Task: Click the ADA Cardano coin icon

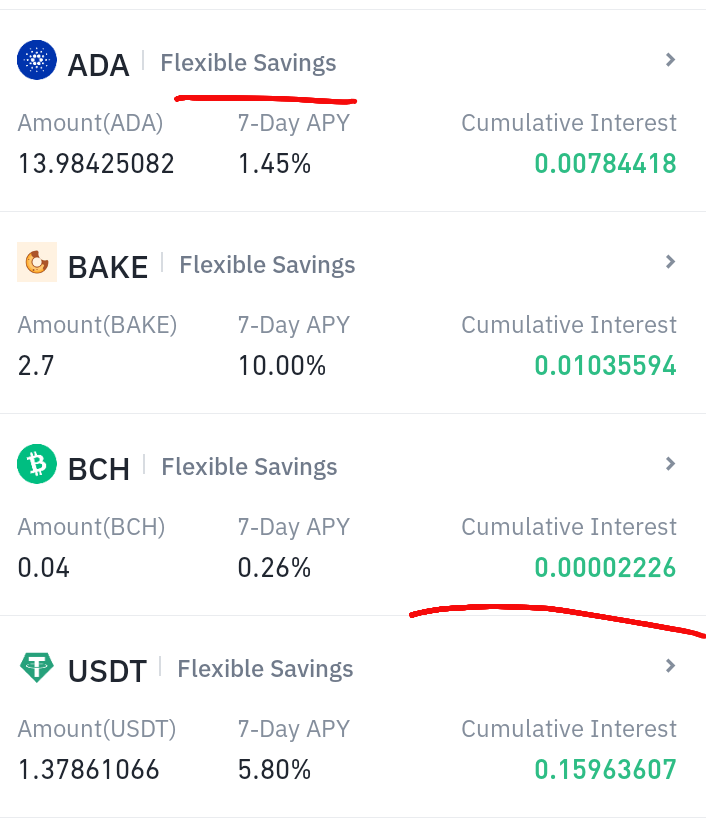Action: pos(37,60)
